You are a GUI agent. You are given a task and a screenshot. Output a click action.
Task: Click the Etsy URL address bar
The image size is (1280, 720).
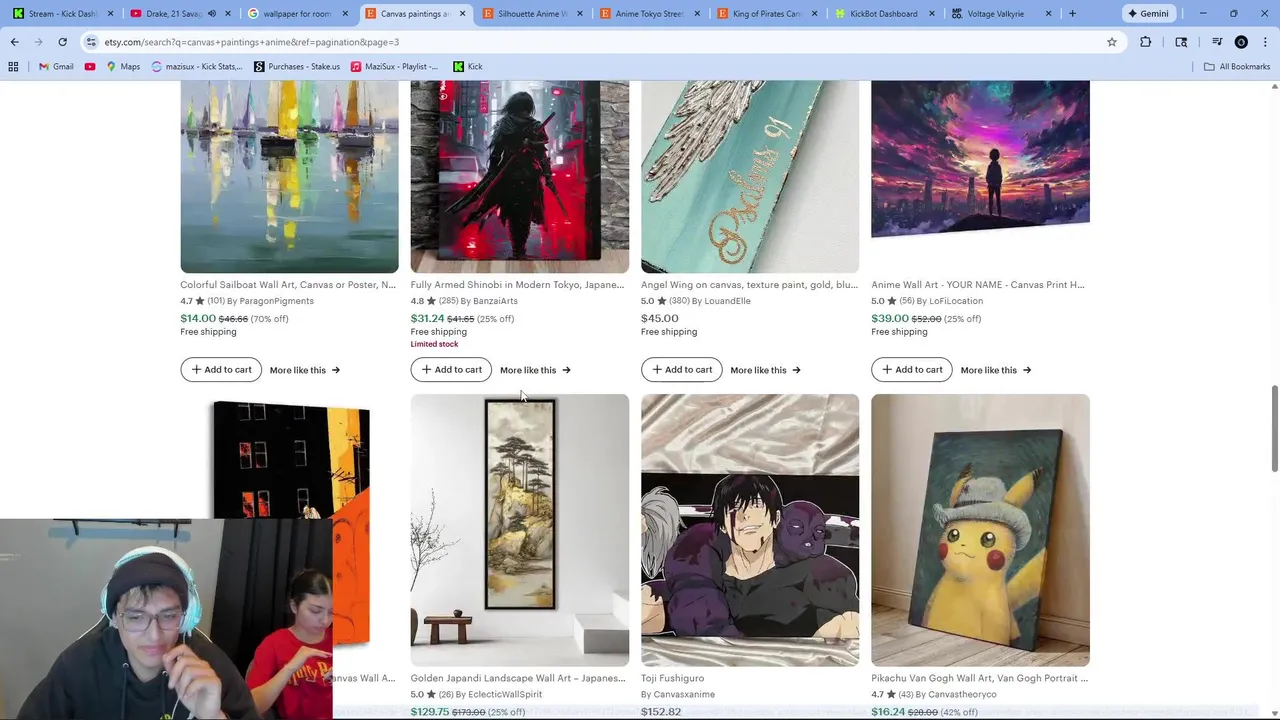coord(600,42)
